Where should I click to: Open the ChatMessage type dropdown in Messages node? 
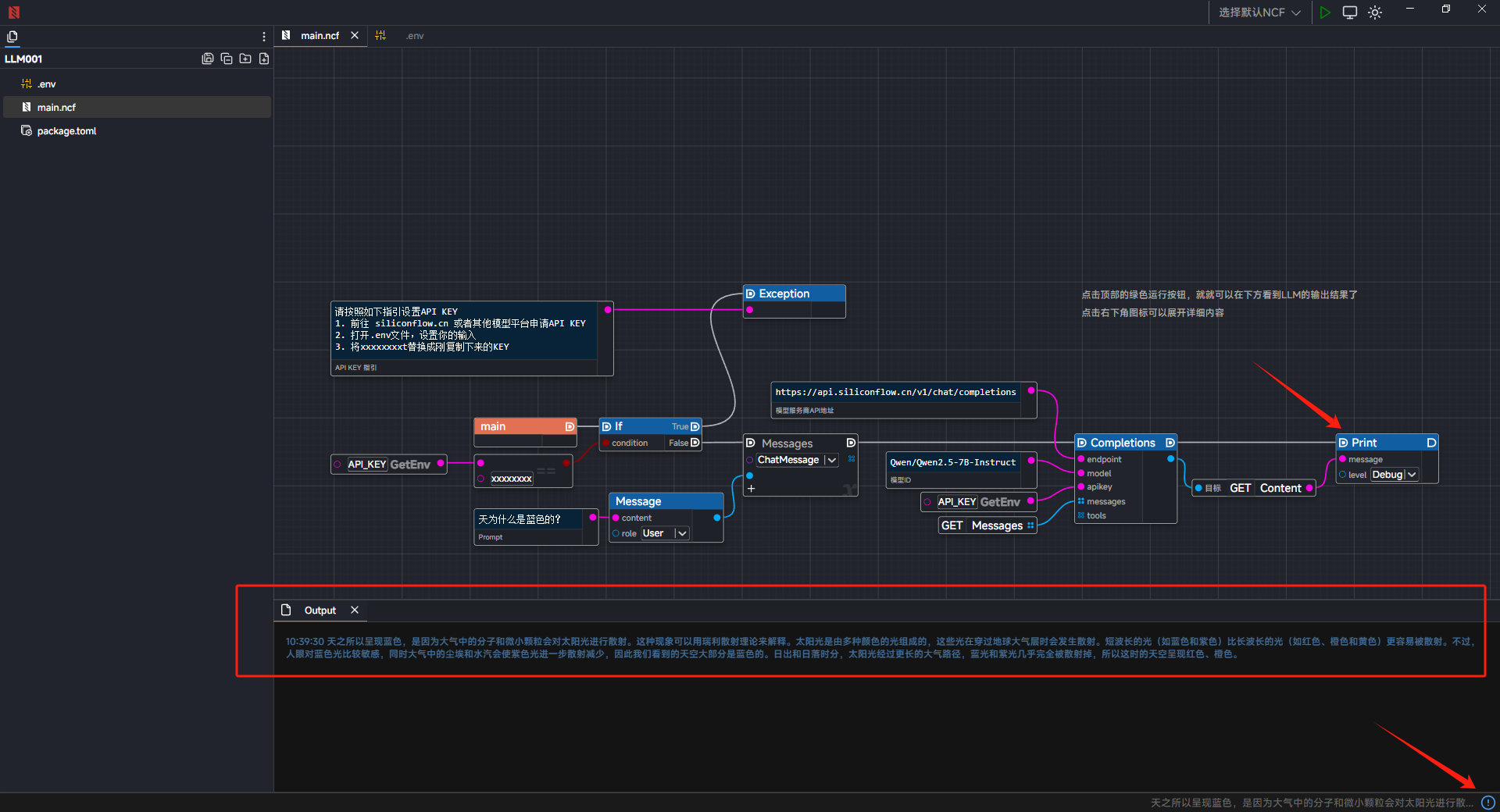tap(831, 461)
